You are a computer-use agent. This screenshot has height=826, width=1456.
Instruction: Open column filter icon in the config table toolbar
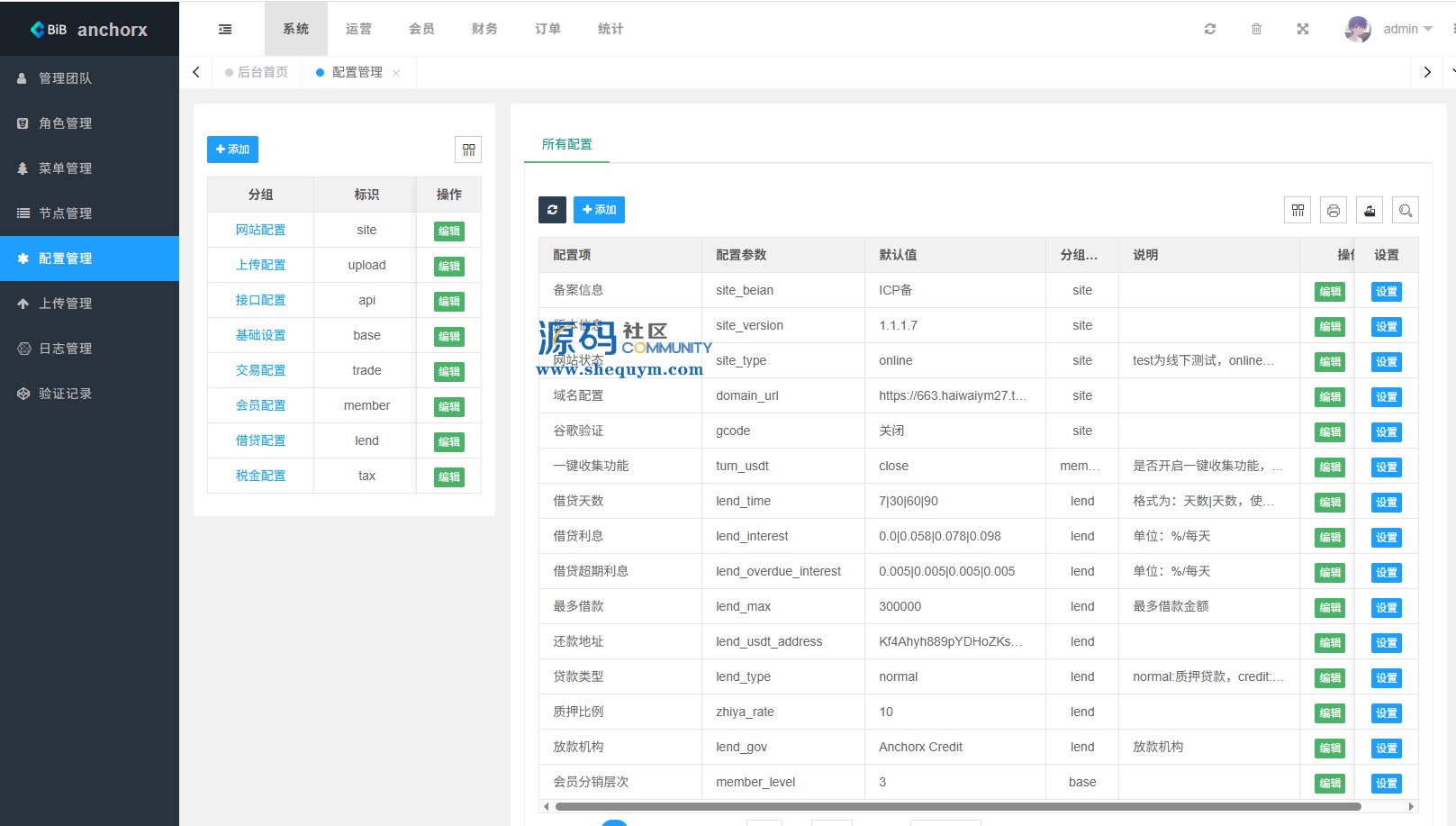tap(1298, 210)
